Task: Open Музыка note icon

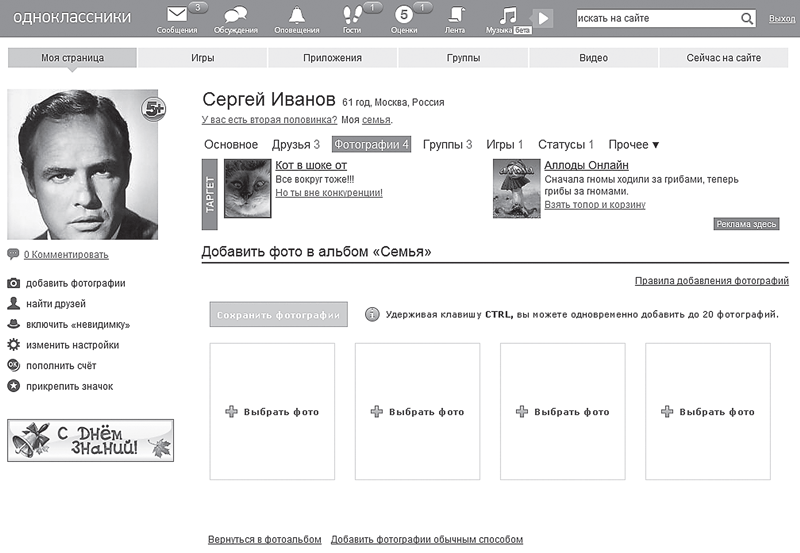Action: click(509, 16)
